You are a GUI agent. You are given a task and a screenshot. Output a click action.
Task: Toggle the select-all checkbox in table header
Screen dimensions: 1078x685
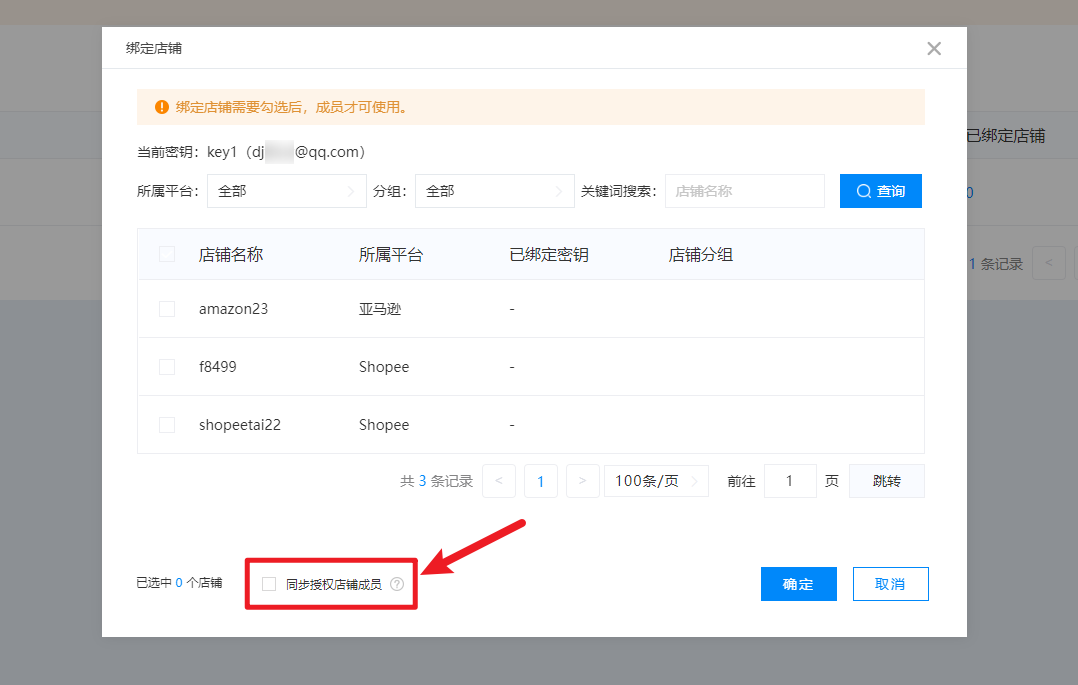167,254
